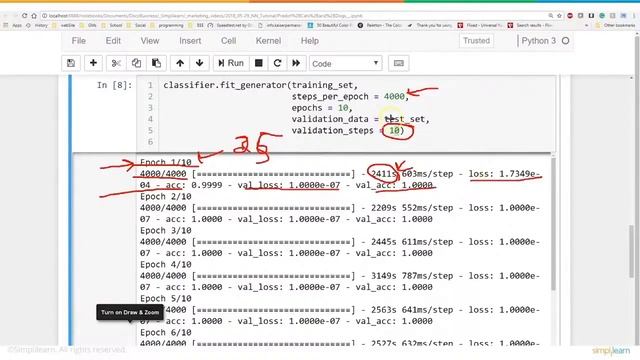Click the Epoch 5/10 output line
The image size is (640, 360).
click(x=166, y=298)
